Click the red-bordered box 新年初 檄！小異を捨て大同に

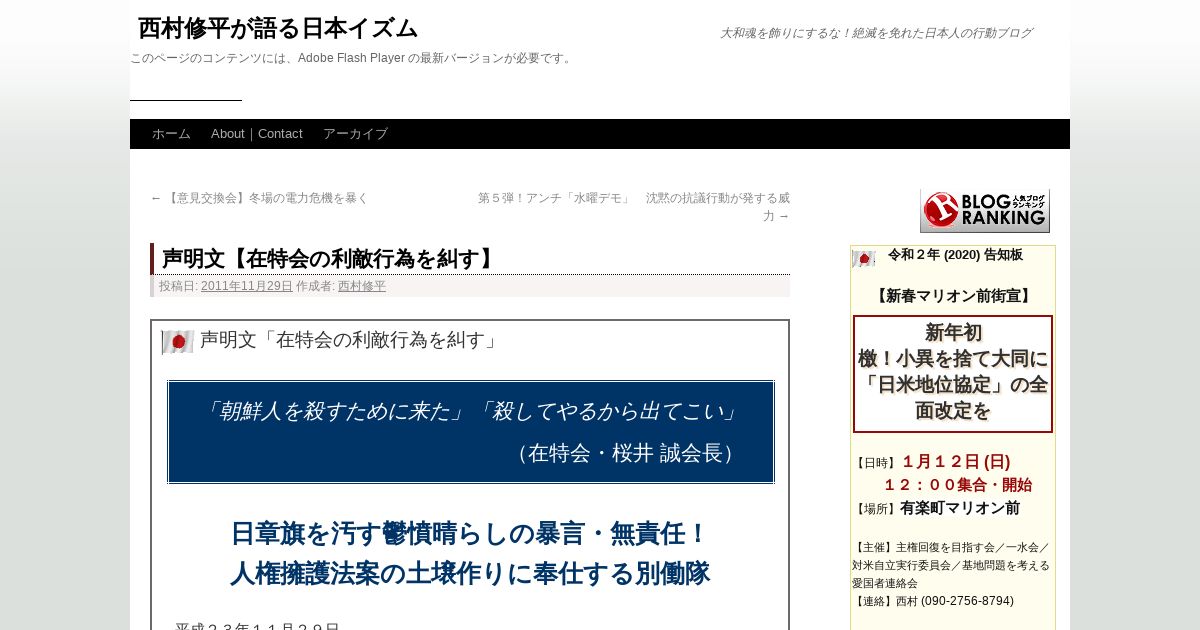[953, 374]
